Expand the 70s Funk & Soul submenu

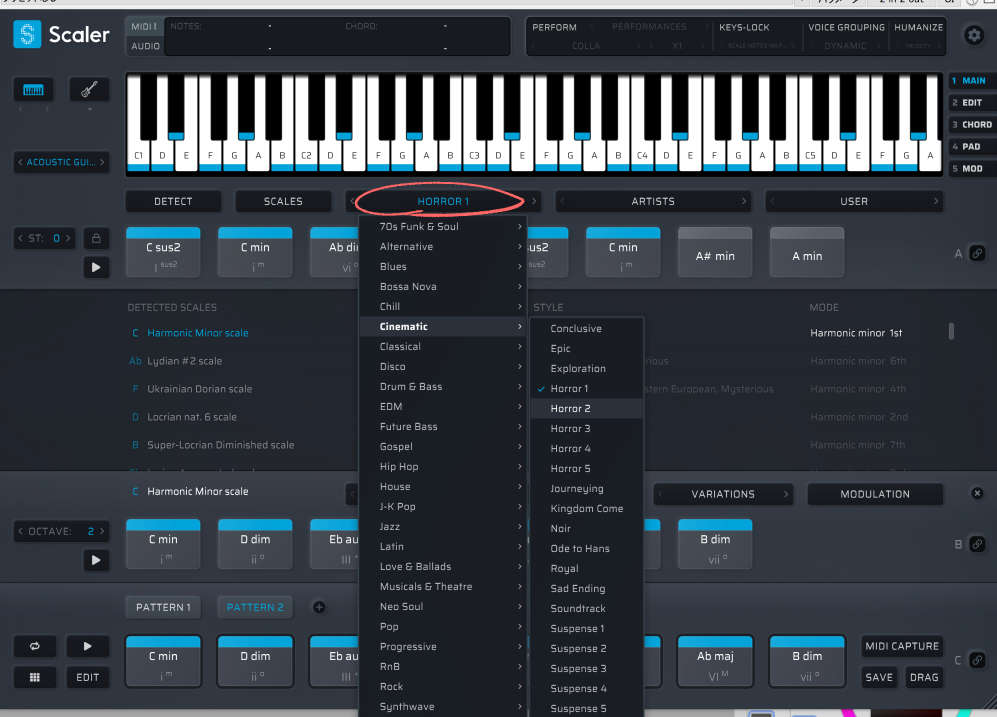443,226
